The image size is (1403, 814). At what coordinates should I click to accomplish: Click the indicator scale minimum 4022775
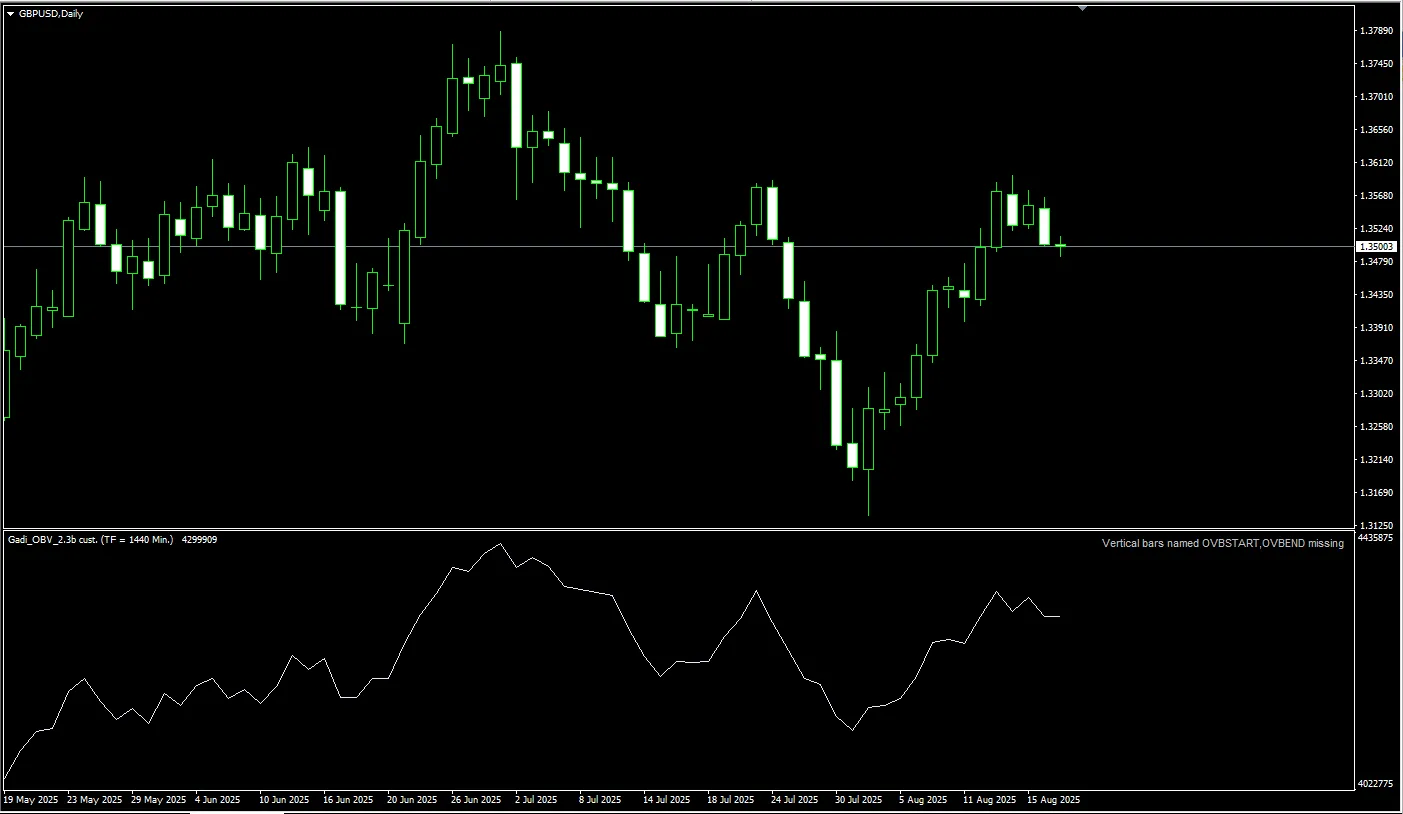click(1377, 784)
